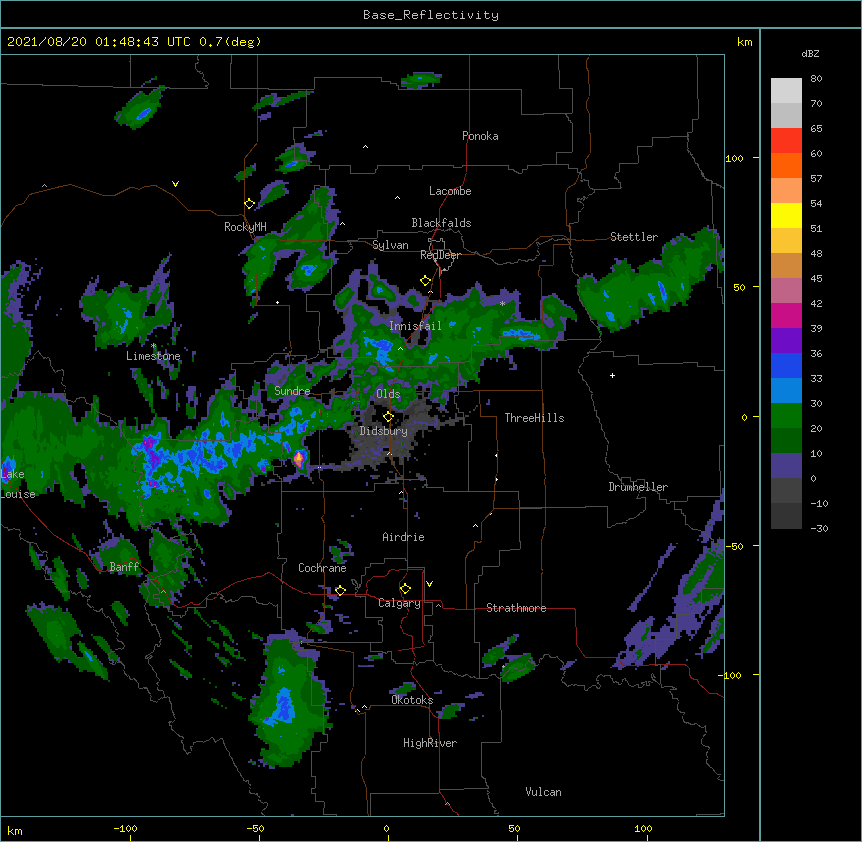This screenshot has height=842, width=862.
Task: Select the light blue 30-33 dBZ legend swatch
Action: point(786,391)
